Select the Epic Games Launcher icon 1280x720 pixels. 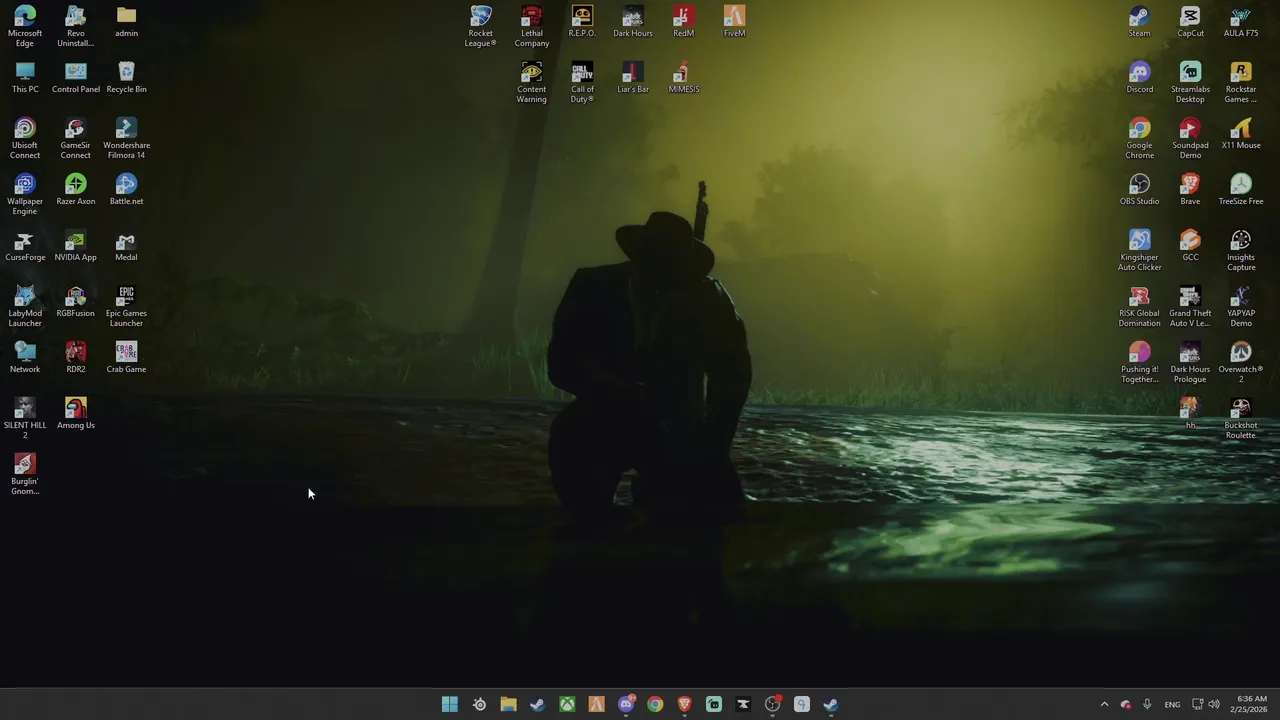coord(126,306)
